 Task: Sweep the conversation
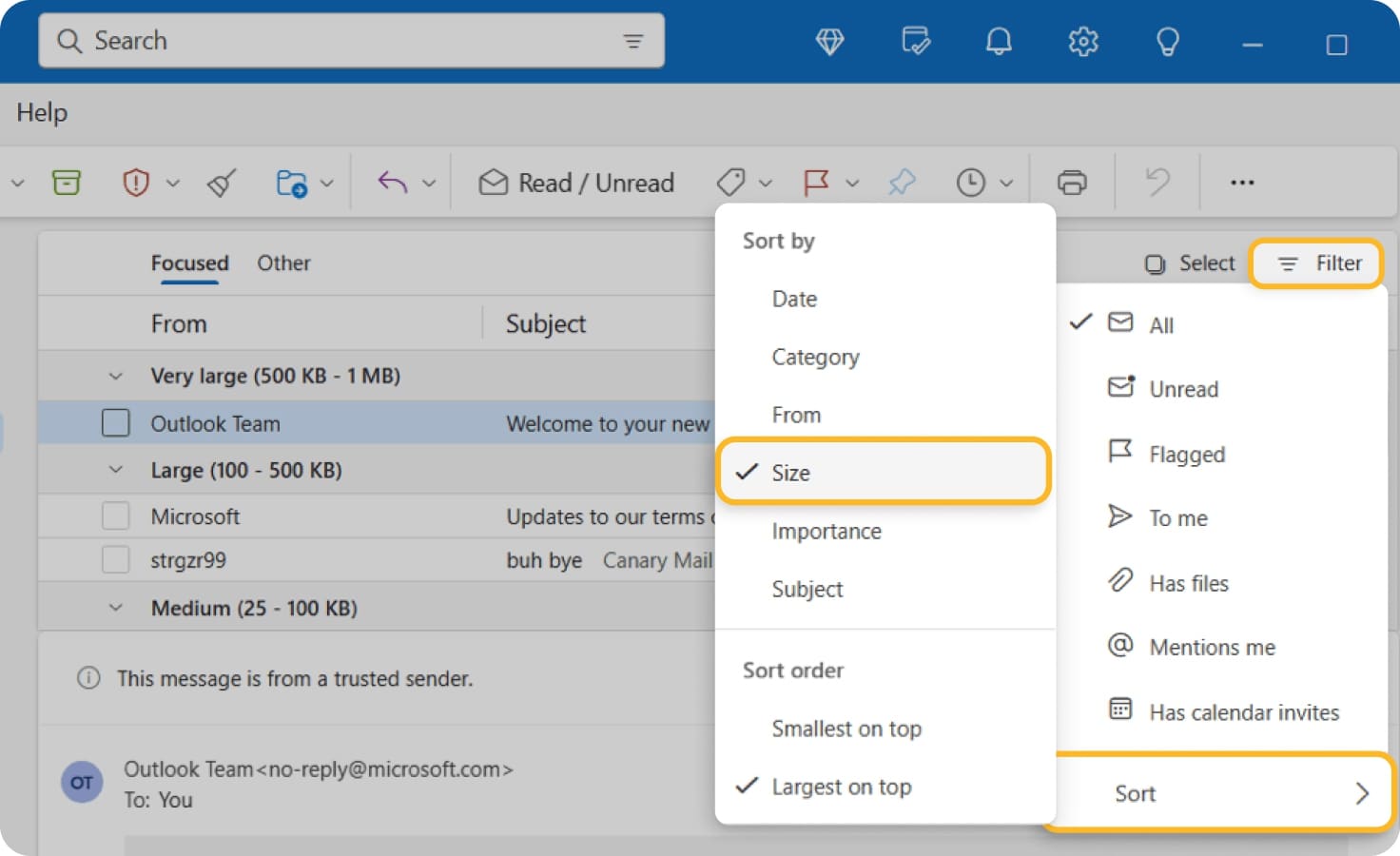pyautogui.click(x=221, y=182)
